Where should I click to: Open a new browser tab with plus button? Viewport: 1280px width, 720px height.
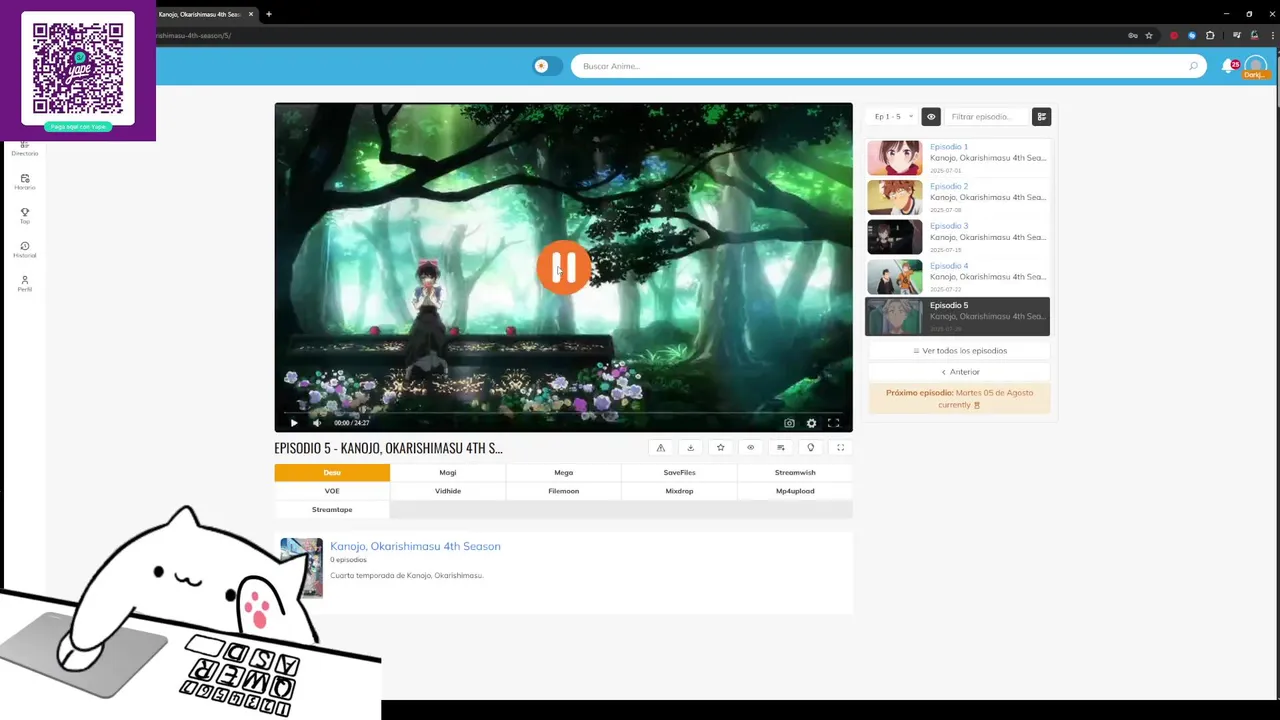pos(268,14)
